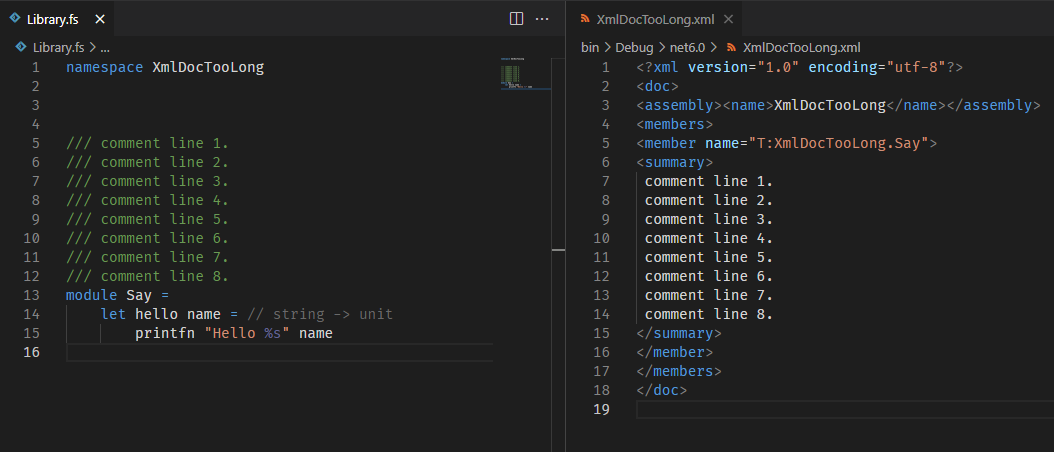Click 'comment line 5.' in the XML file
Viewport: 1054px width, 452px height.
click(708, 257)
